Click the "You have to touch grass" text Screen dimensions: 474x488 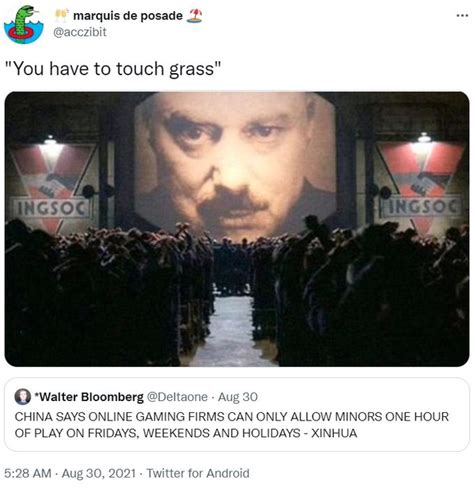(x=113, y=69)
